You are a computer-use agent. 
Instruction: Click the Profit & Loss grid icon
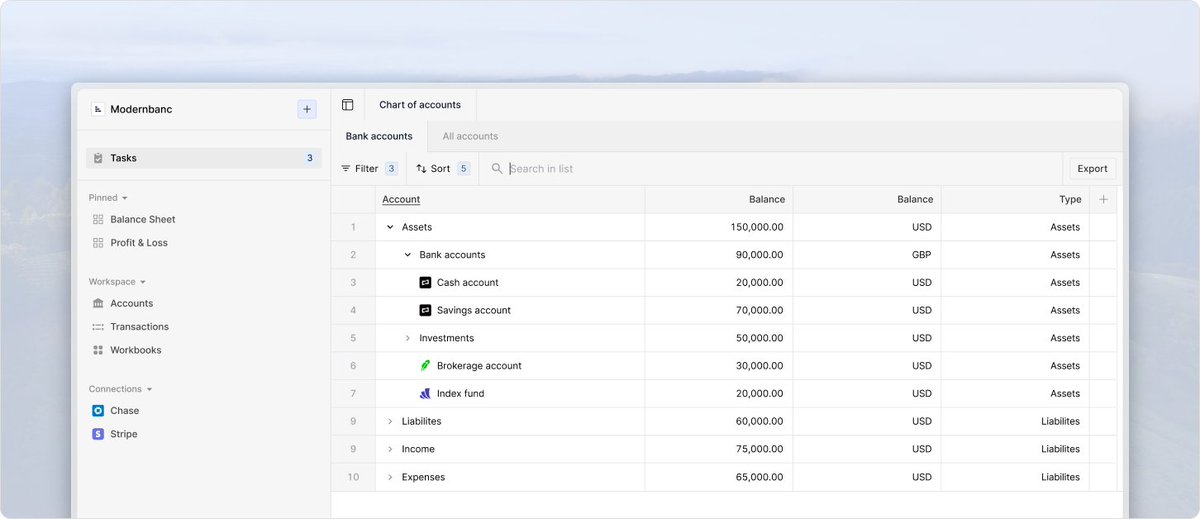point(98,243)
